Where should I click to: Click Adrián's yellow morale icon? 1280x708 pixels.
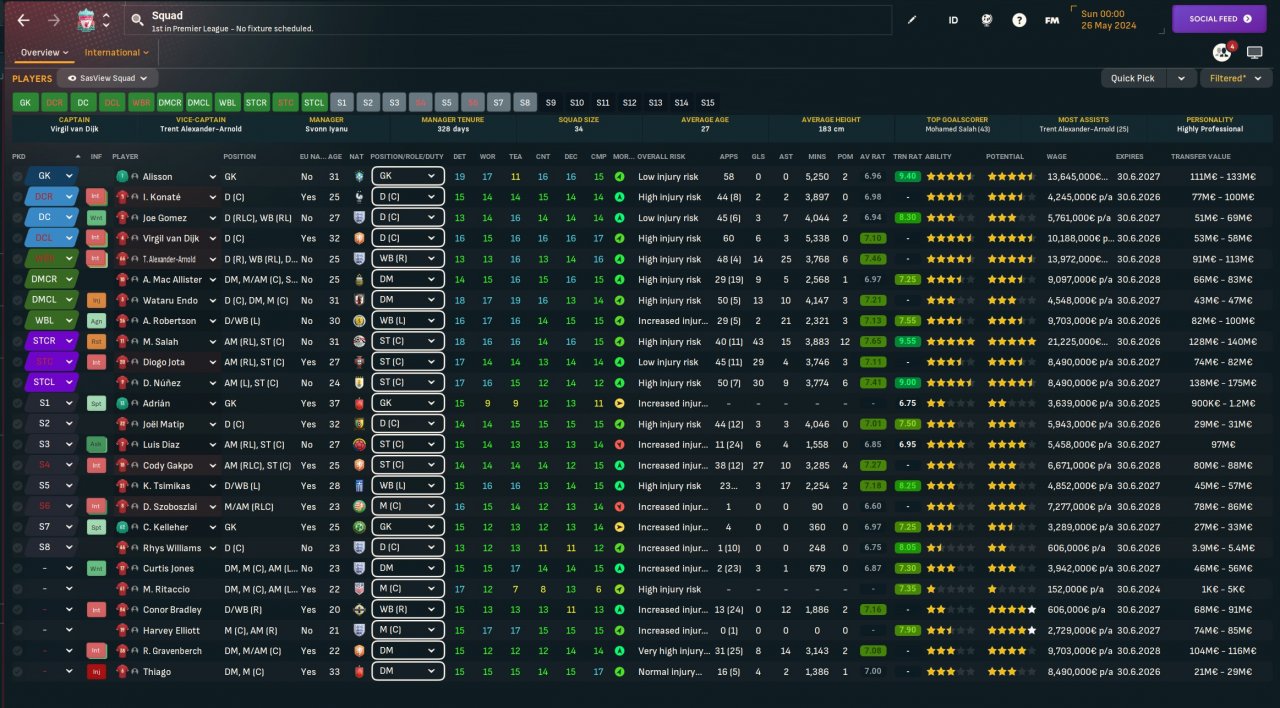pyautogui.click(x=620, y=403)
